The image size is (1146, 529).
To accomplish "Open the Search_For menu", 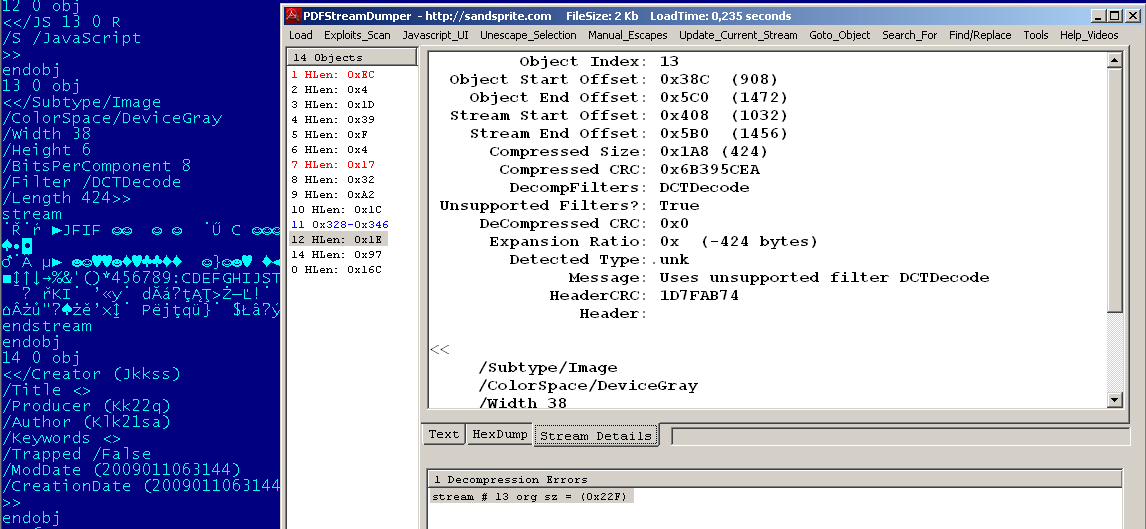I will tap(909, 35).
